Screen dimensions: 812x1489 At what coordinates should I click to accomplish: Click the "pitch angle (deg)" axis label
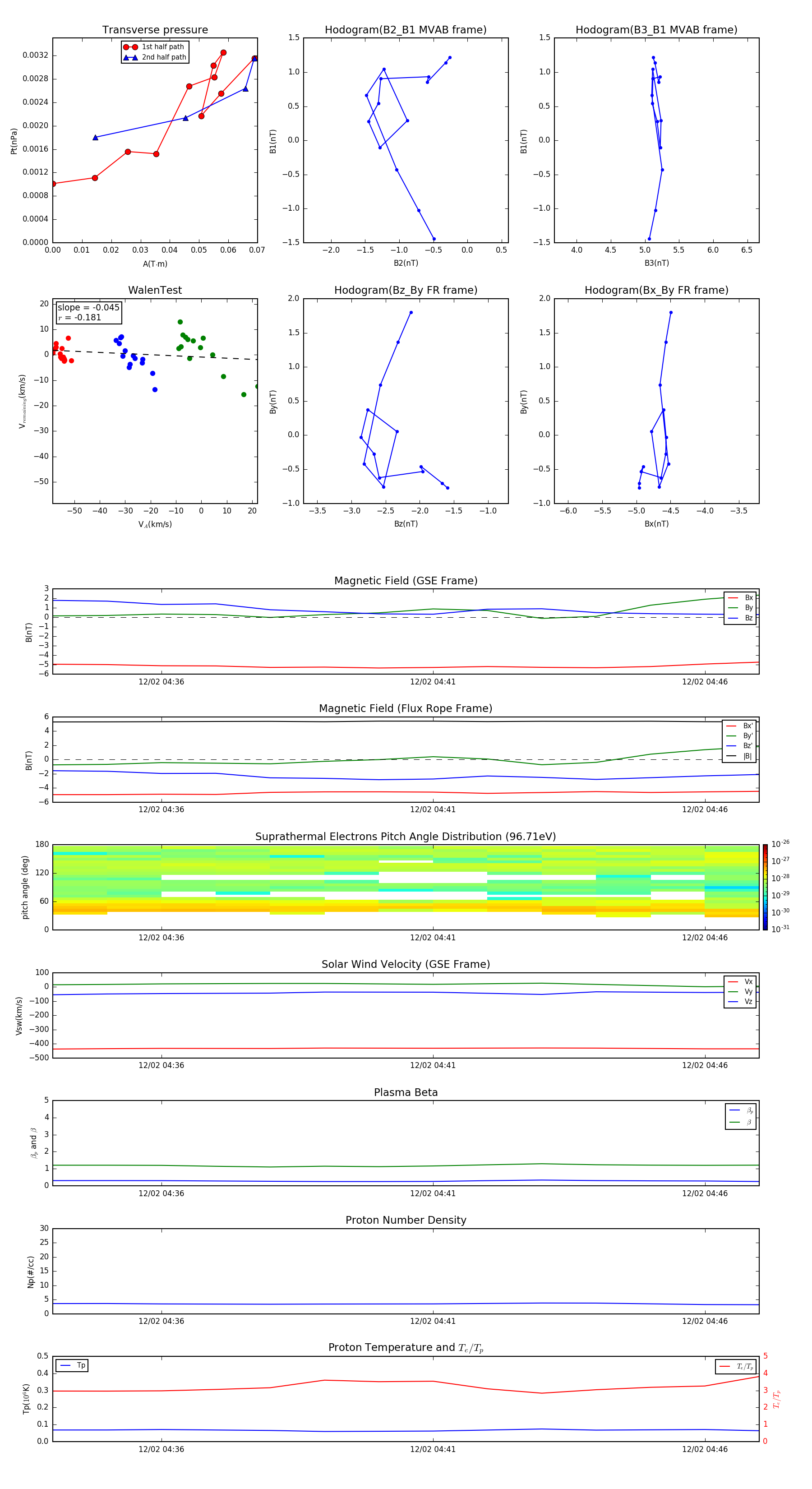25,887
